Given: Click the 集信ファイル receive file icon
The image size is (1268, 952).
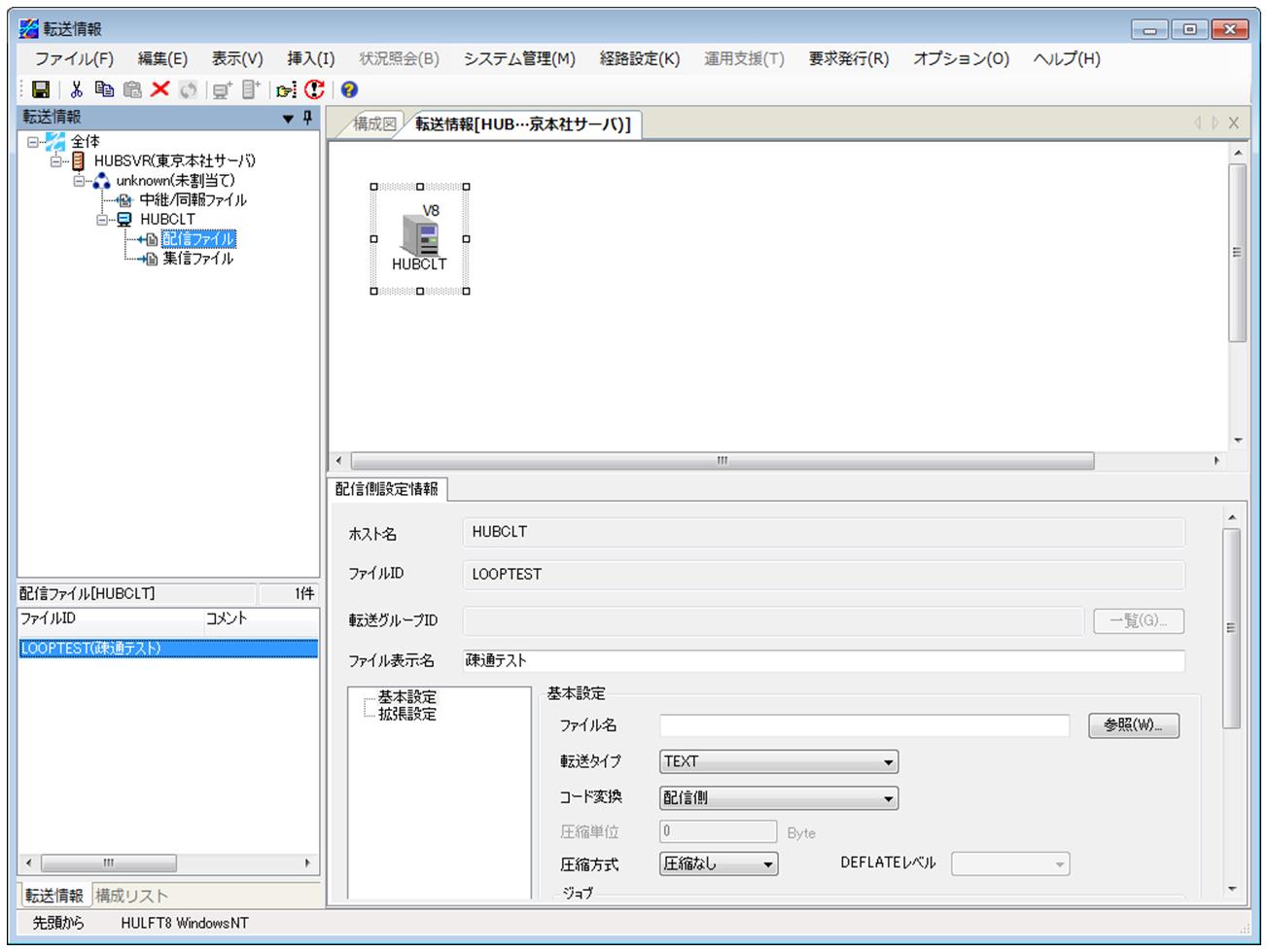Looking at the screenshot, I should (150, 260).
